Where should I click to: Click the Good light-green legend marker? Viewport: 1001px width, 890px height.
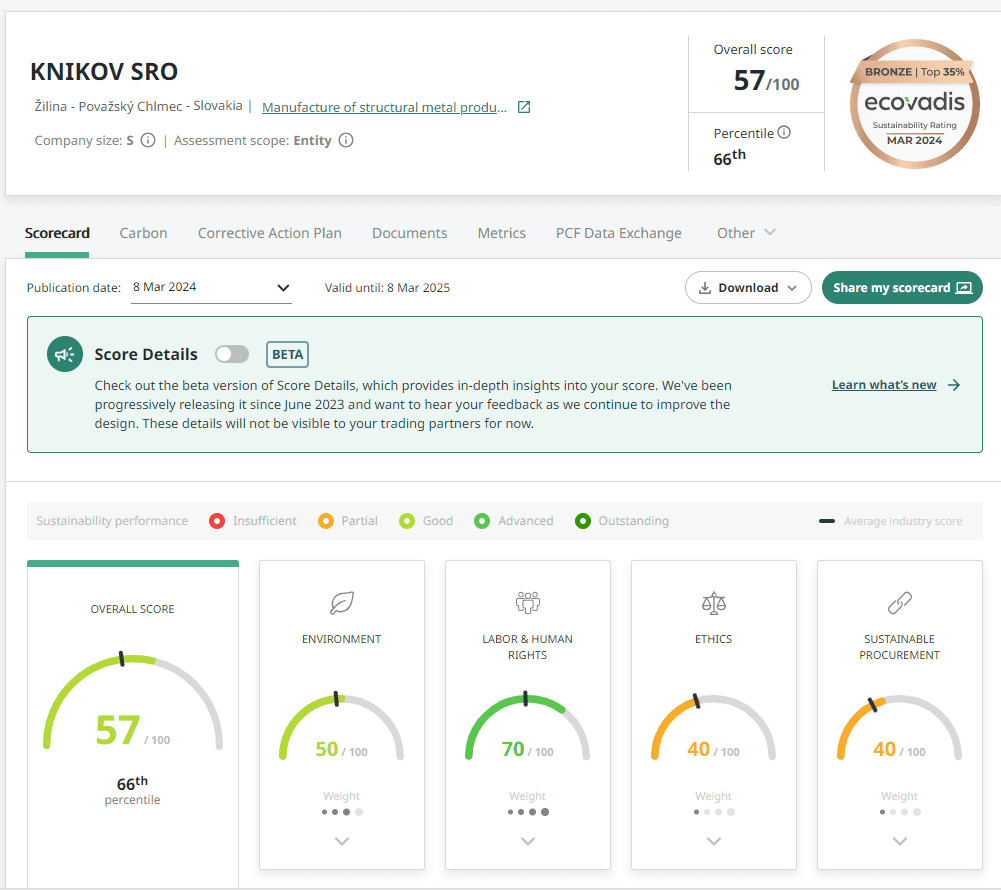(x=407, y=521)
